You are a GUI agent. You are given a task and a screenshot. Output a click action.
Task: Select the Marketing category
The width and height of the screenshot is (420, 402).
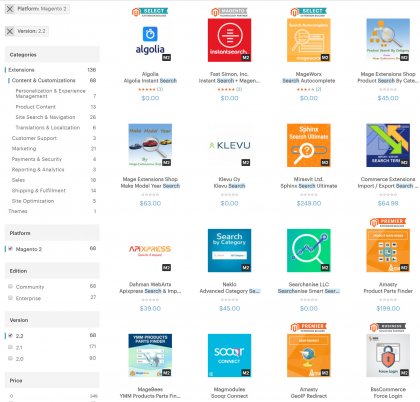(x=24, y=149)
